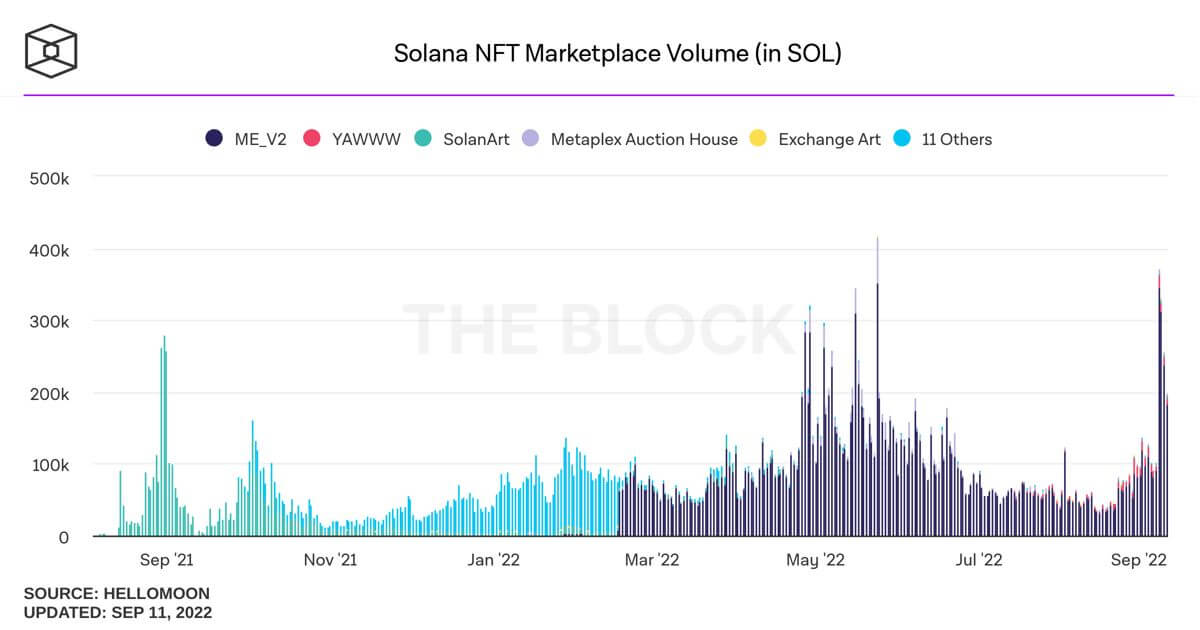Select the May '22 x-axis label
1200x630 pixels.
tap(816, 560)
